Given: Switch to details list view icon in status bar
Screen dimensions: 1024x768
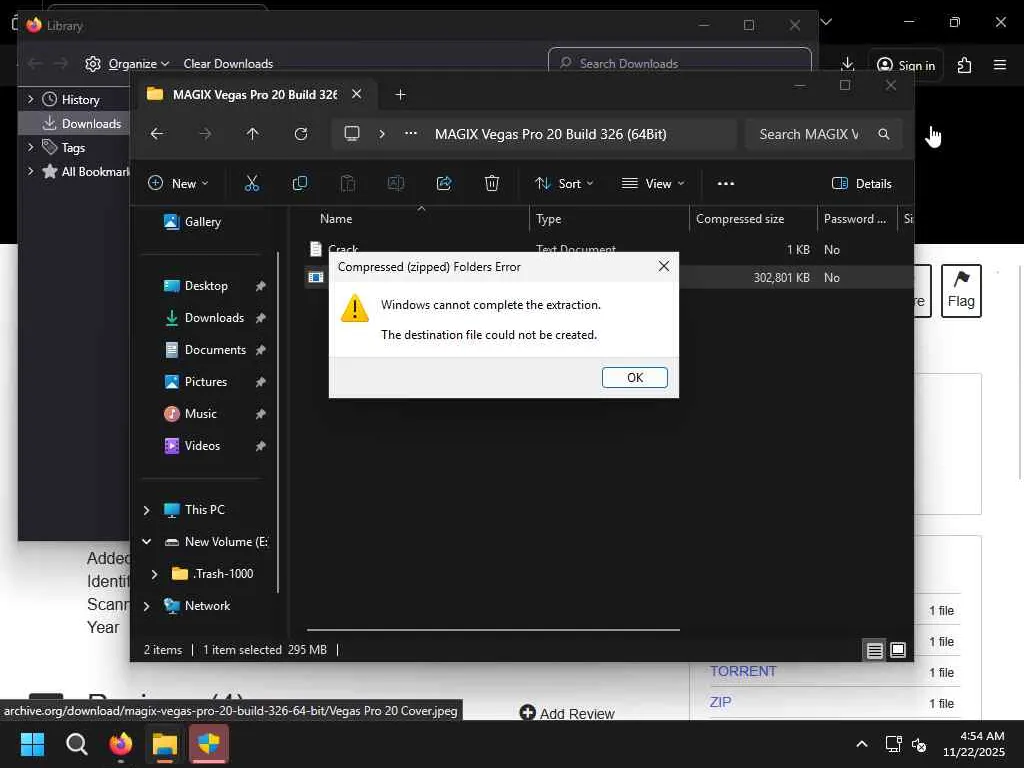Looking at the screenshot, I should click(x=874, y=650).
